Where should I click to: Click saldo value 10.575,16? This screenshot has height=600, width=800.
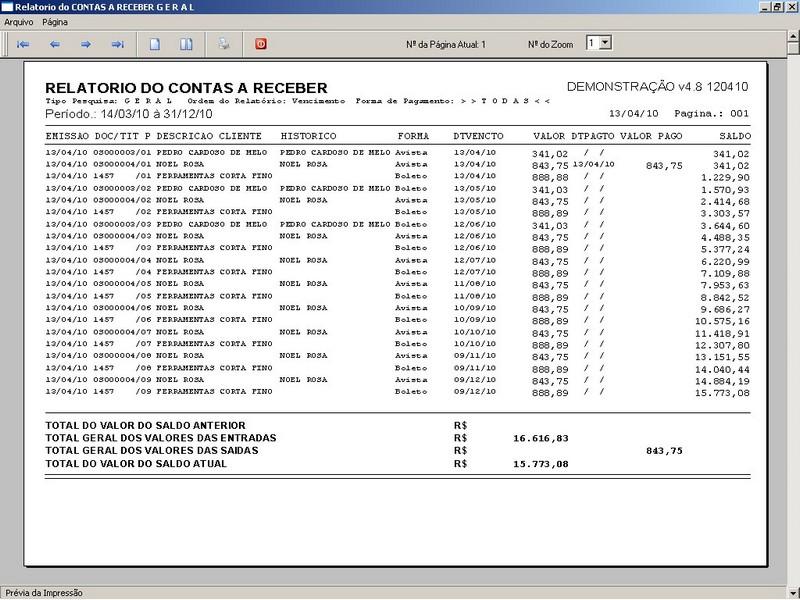tap(722, 321)
